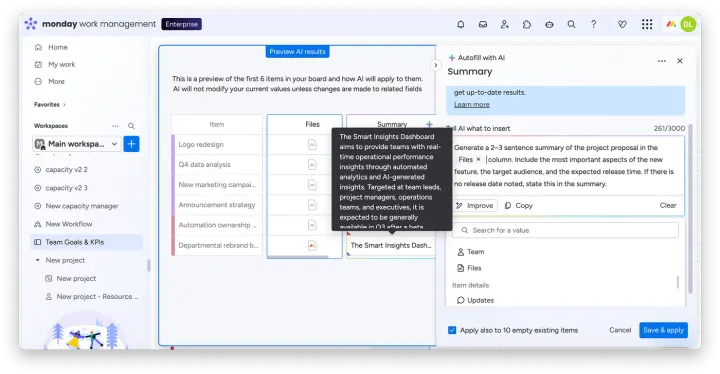Click Save & apply
Viewport: 720px width, 374px height.
coord(664,330)
